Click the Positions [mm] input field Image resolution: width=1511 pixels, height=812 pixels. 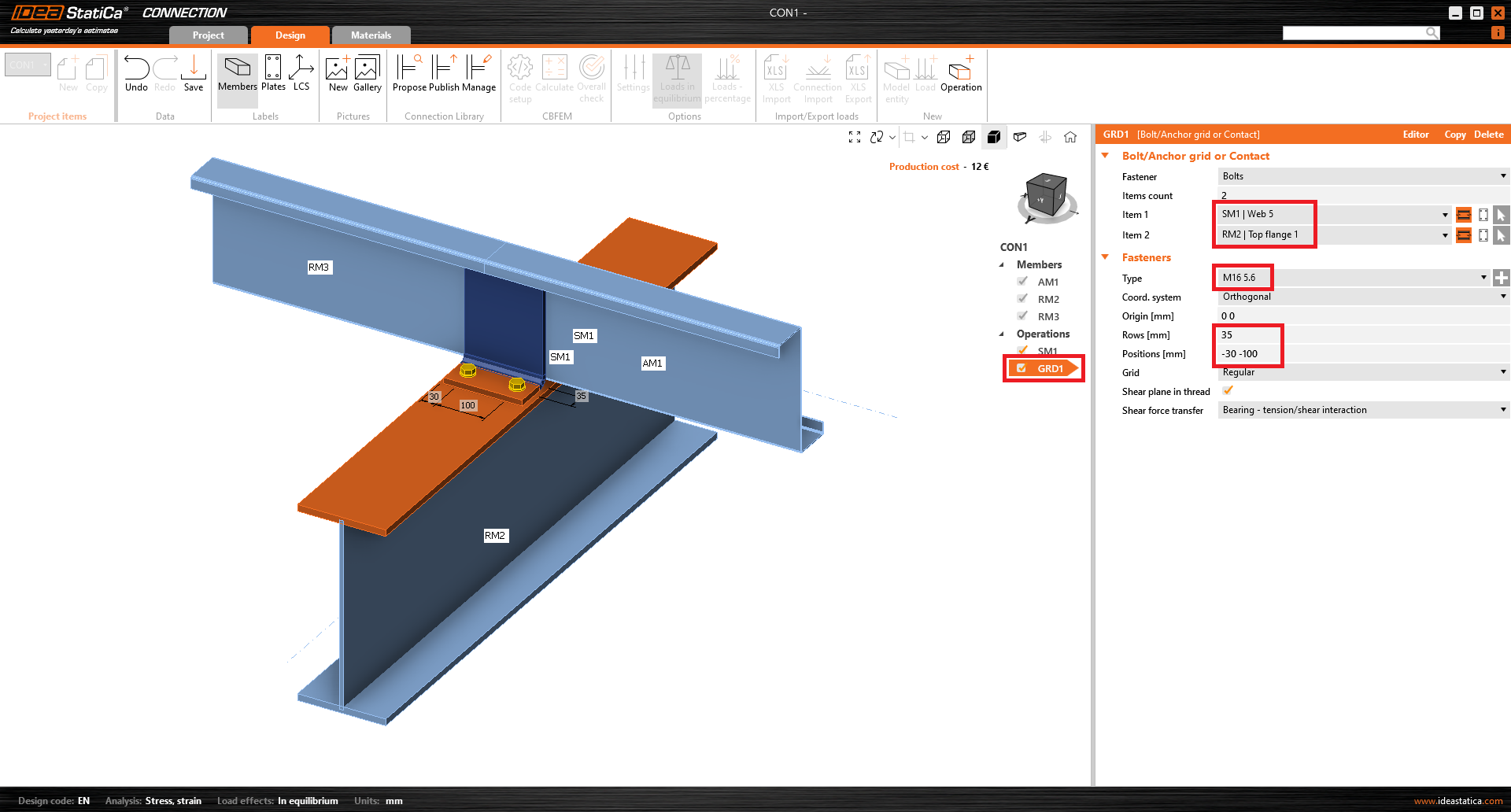(1361, 354)
